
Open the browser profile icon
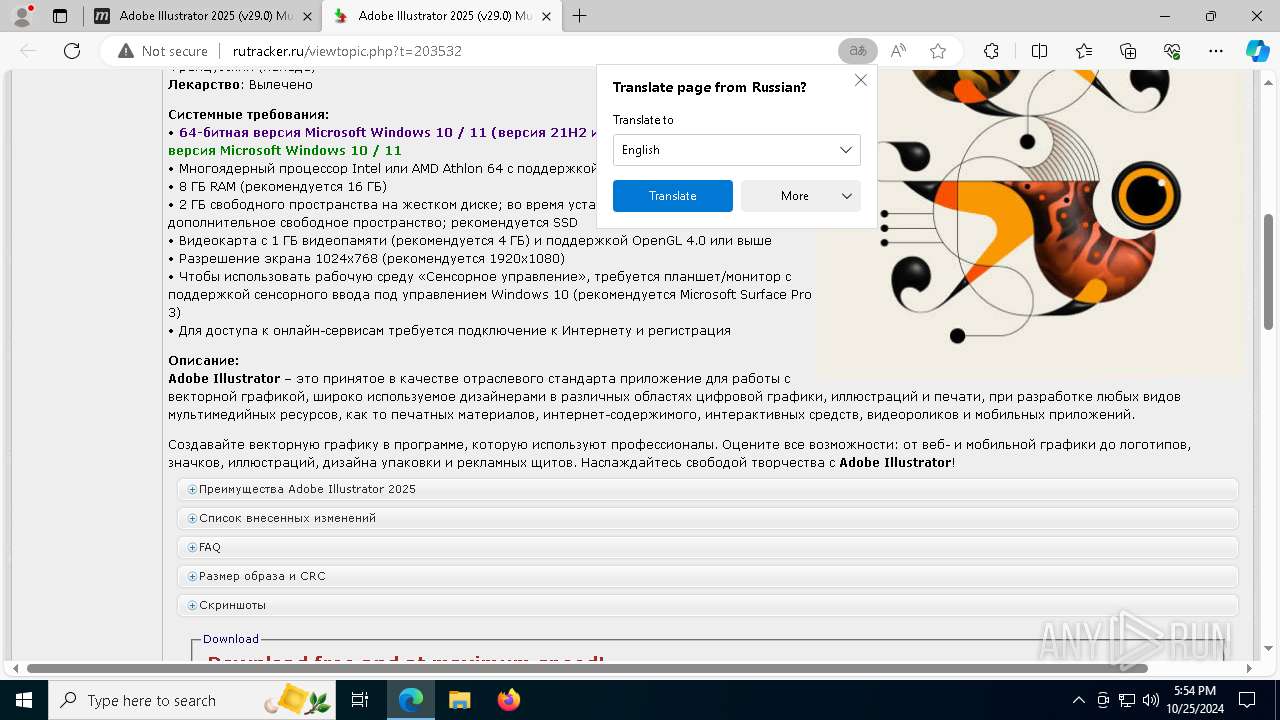(22, 16)
